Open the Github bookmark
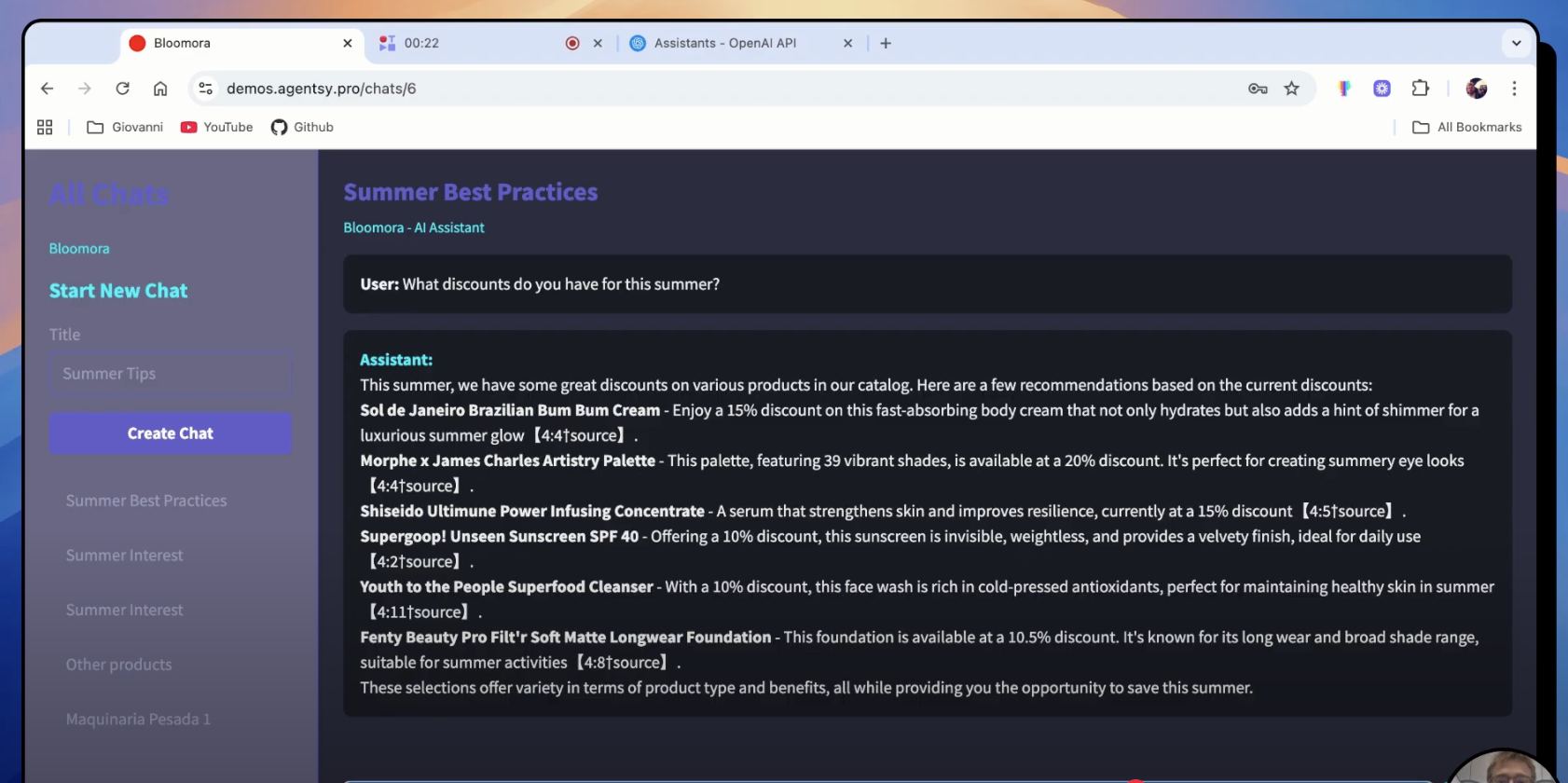Viewport: 1568px width, 783px height. pyautogui.click(x=302, y=127)
